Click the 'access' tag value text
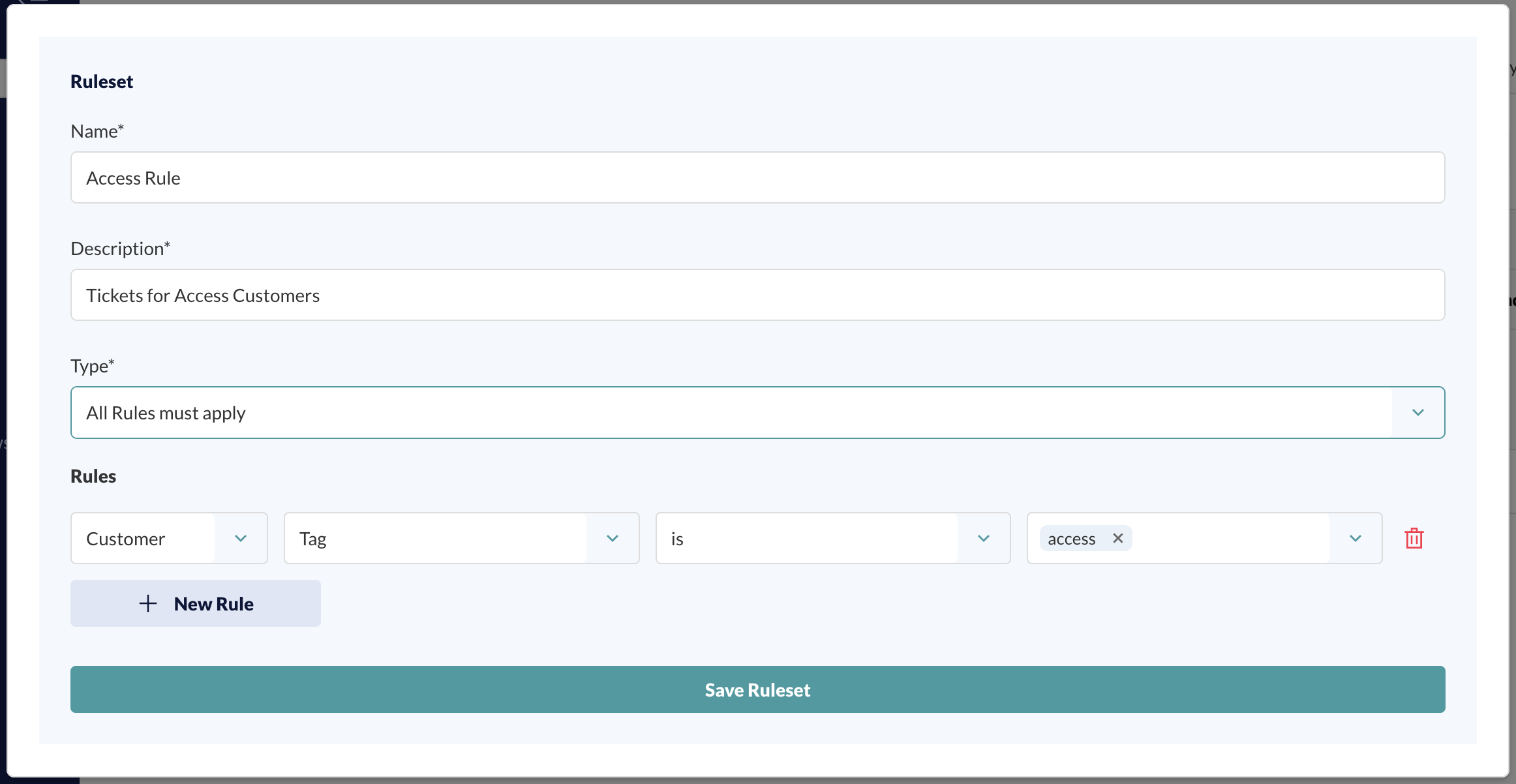 tap(1071, 539)
